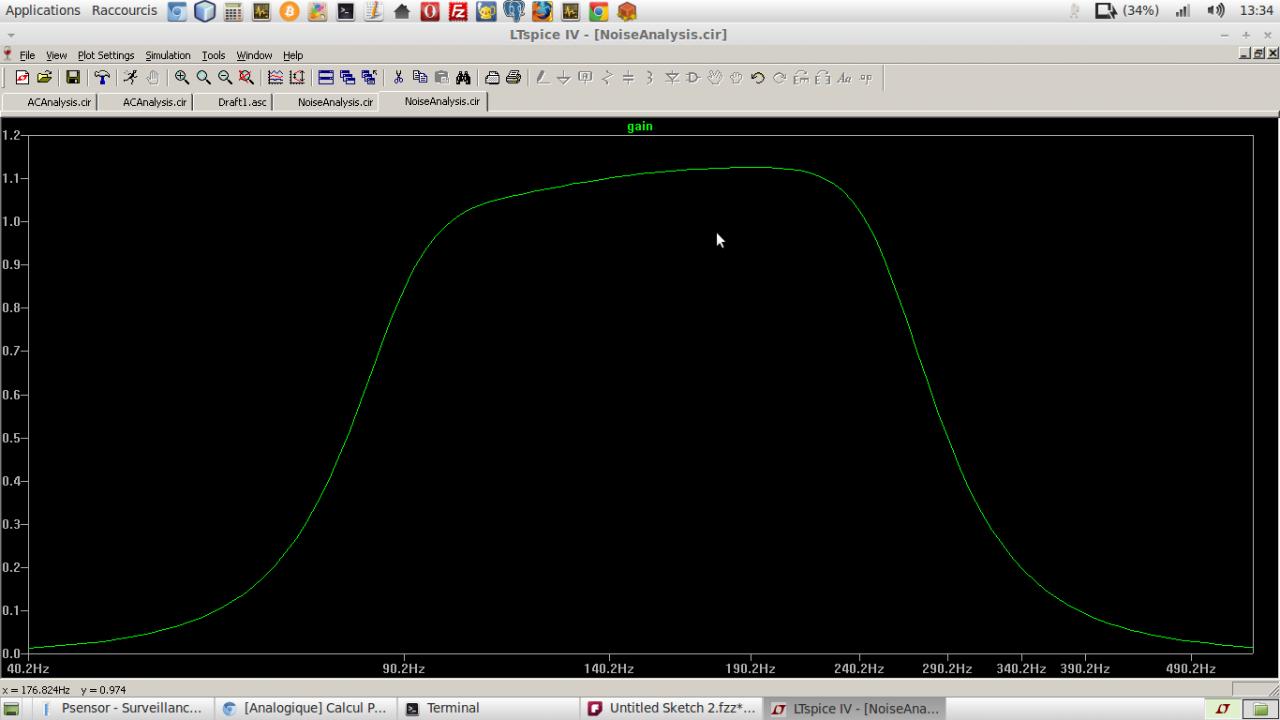1280x720 pixels.
Task: Click the 190.2Hz frequency axis label
Action: (750, 669)
